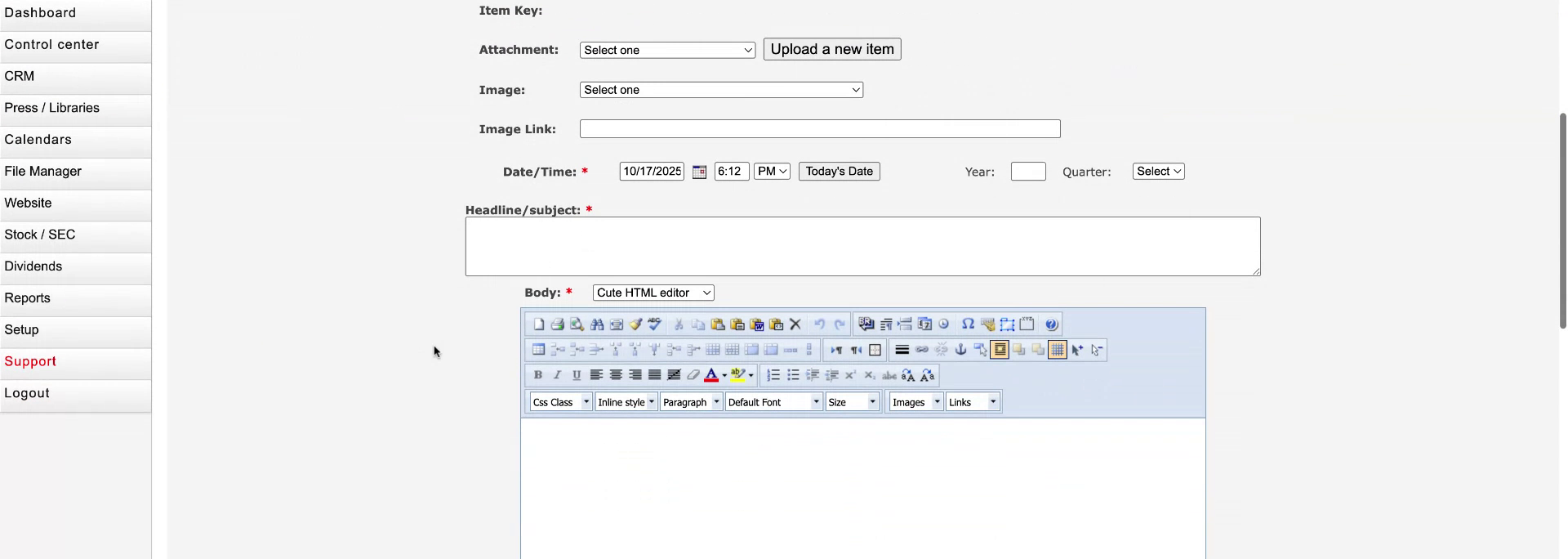Toggle Underline formatting
This screenshot has width=1568, height=559.
pos(577,375)
